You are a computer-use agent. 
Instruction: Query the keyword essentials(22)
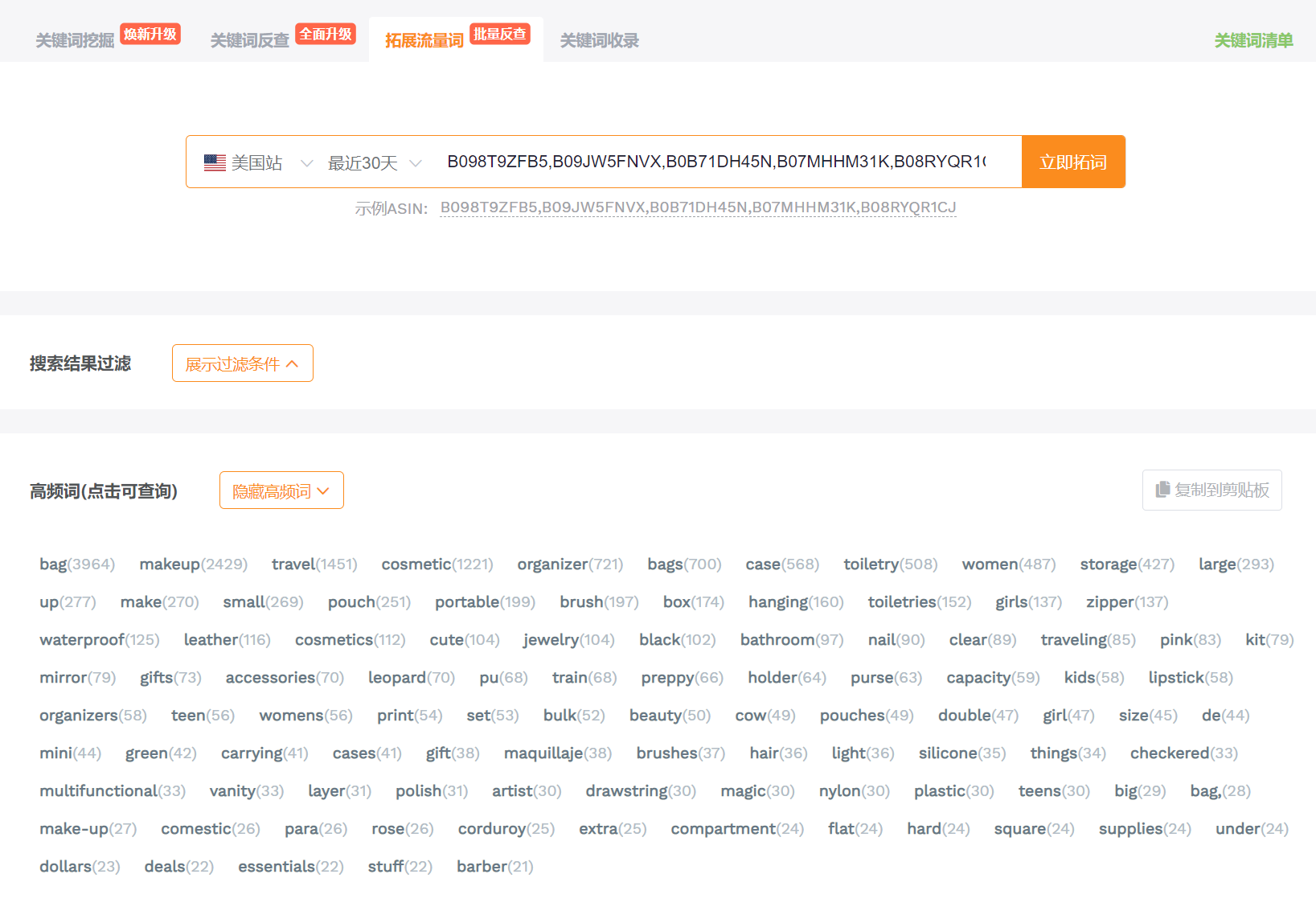(x=291, y=867)
